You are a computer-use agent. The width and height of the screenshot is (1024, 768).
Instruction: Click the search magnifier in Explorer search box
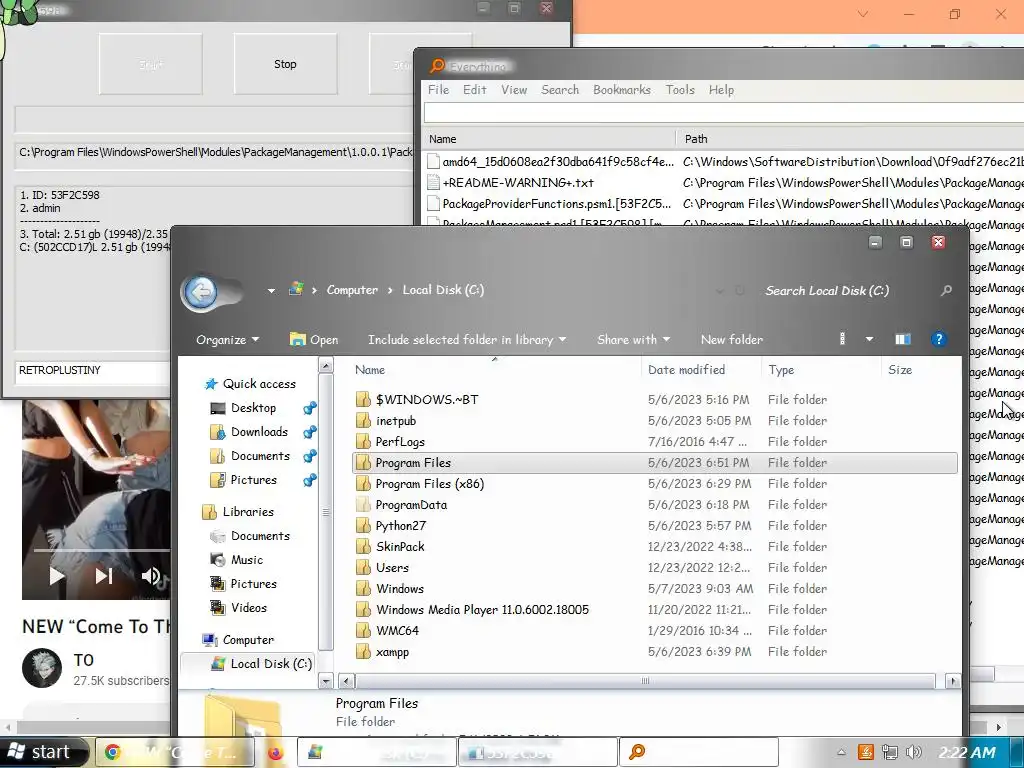946,291
